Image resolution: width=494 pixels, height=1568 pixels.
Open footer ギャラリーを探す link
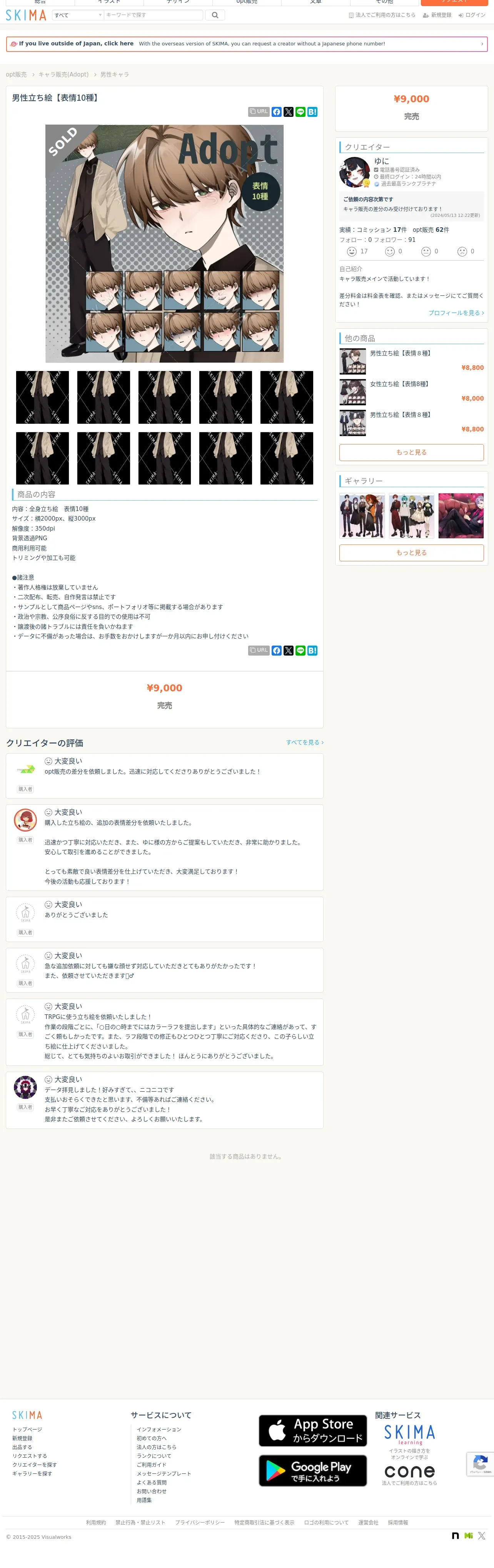32,1474
